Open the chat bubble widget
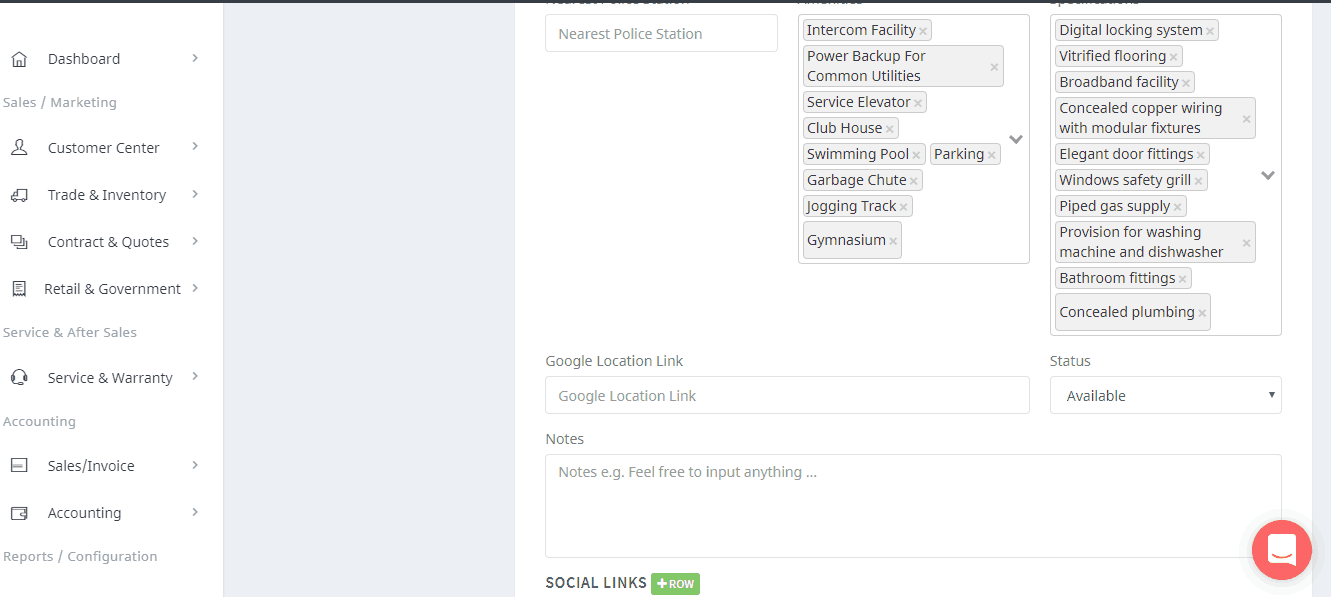 pos(1281,550)
